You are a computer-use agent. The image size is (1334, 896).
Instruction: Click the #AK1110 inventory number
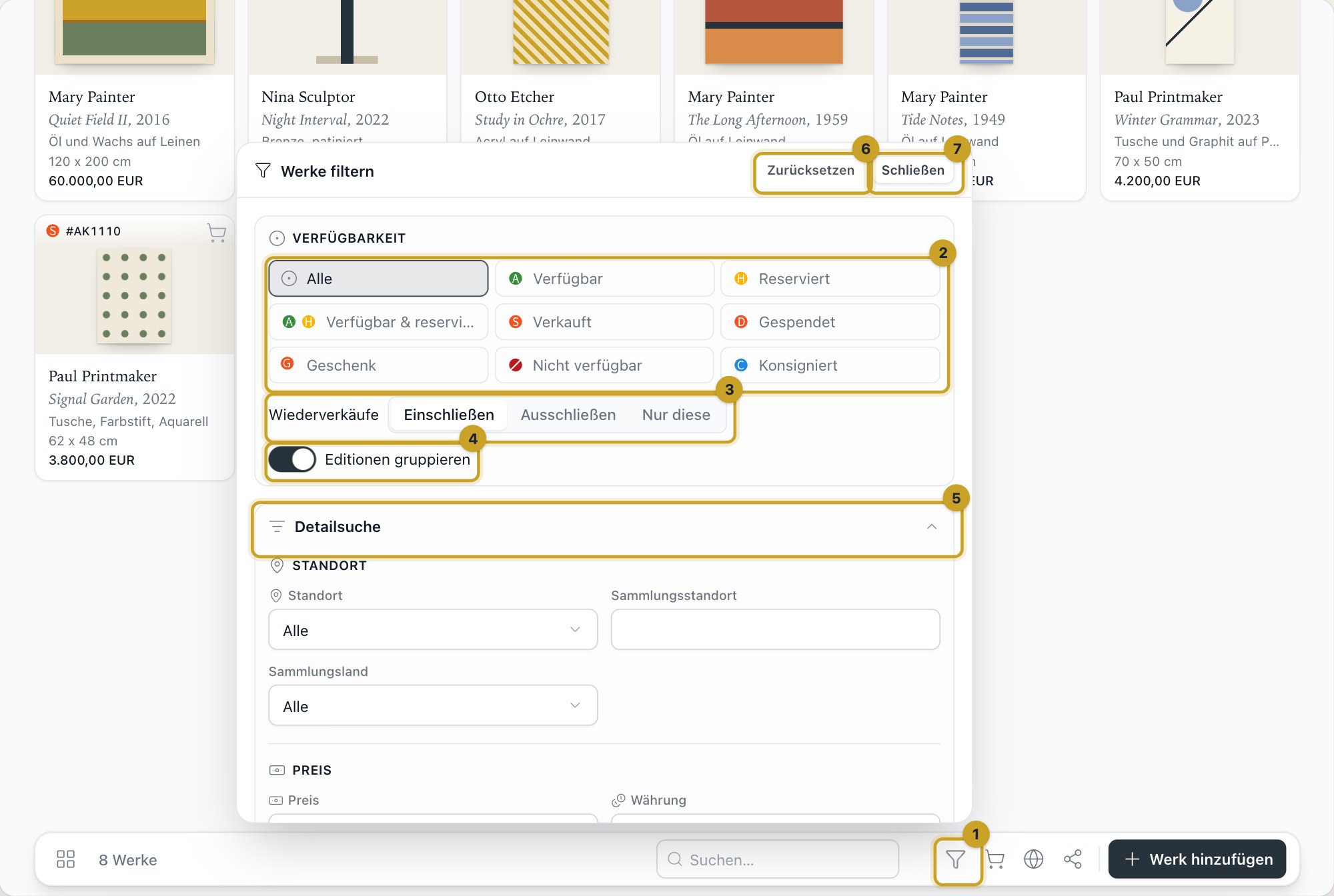click(93, 231)
